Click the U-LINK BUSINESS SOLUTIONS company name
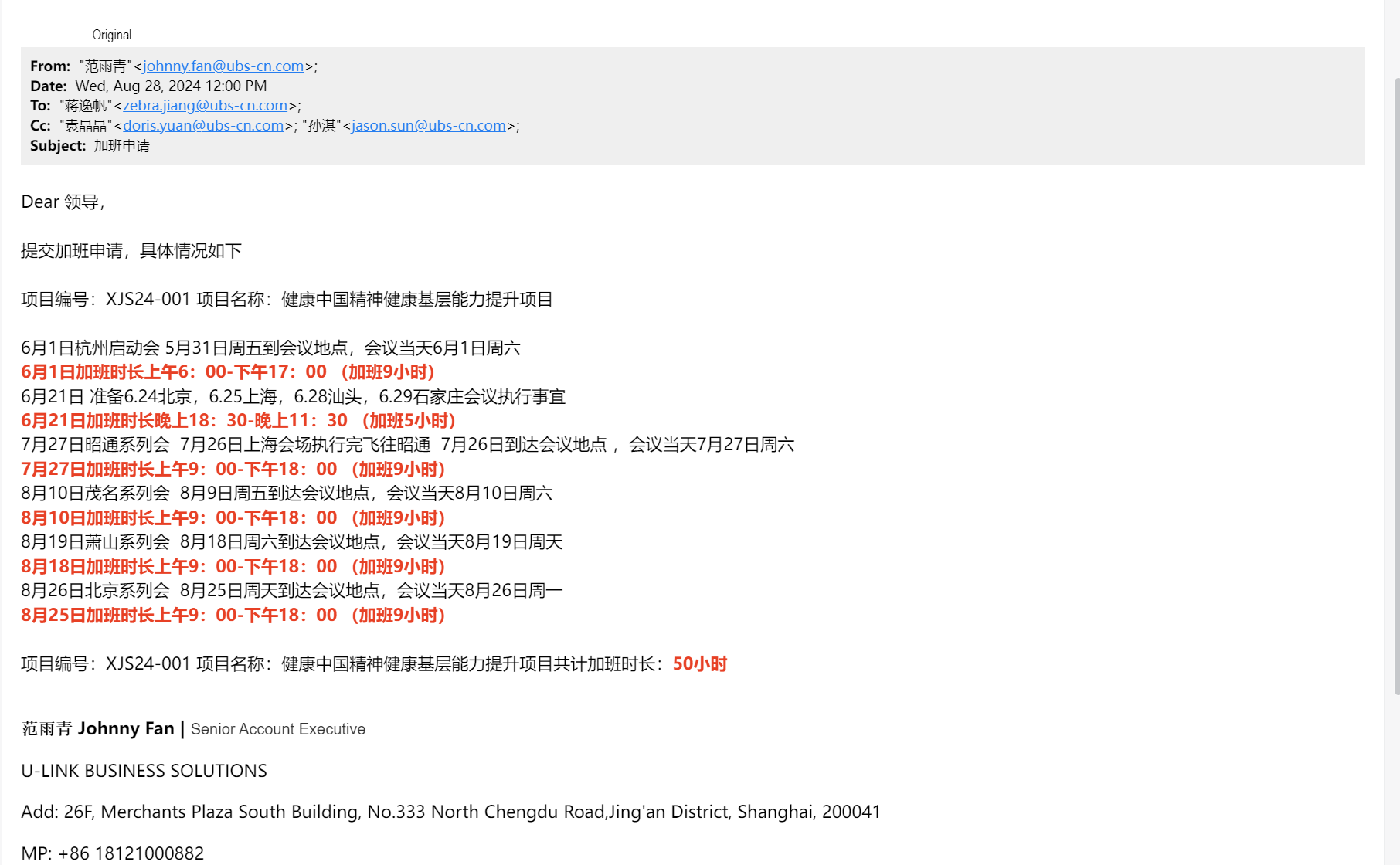The width and height of the screenshot is (1400, 865). tap(144, 771)
